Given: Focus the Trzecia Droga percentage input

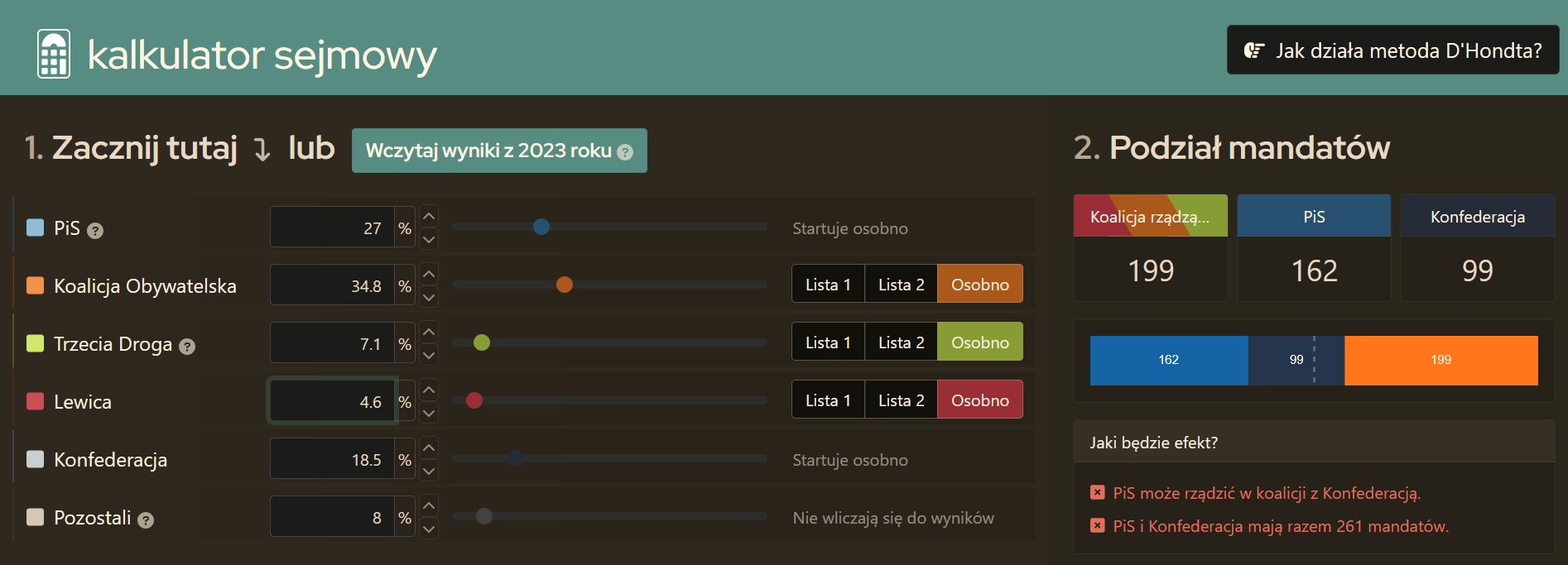Looking at the screenshot, I should tap(332, 343).
